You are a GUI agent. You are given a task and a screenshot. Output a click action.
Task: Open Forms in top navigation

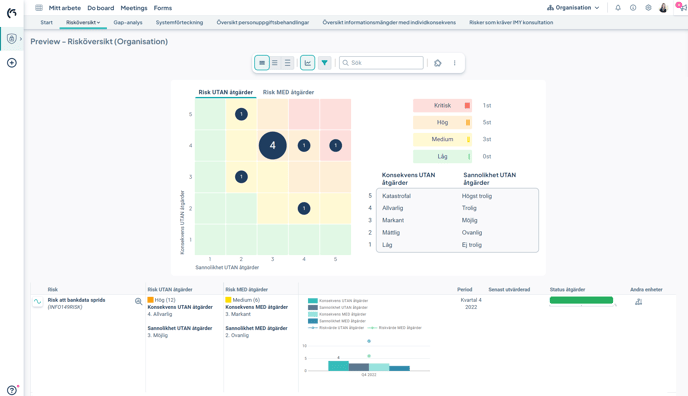163,8
